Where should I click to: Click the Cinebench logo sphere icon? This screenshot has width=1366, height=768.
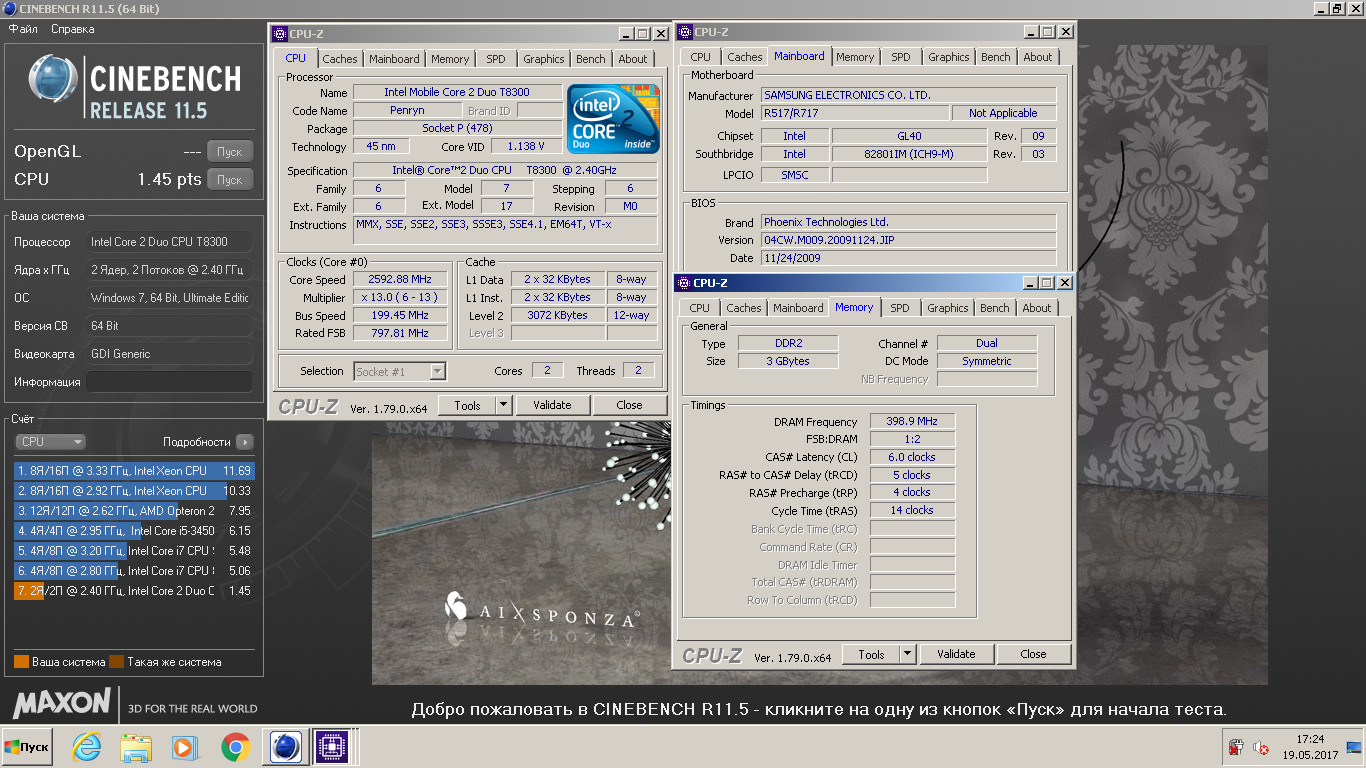pyautogui.click(x=51, y=80)
